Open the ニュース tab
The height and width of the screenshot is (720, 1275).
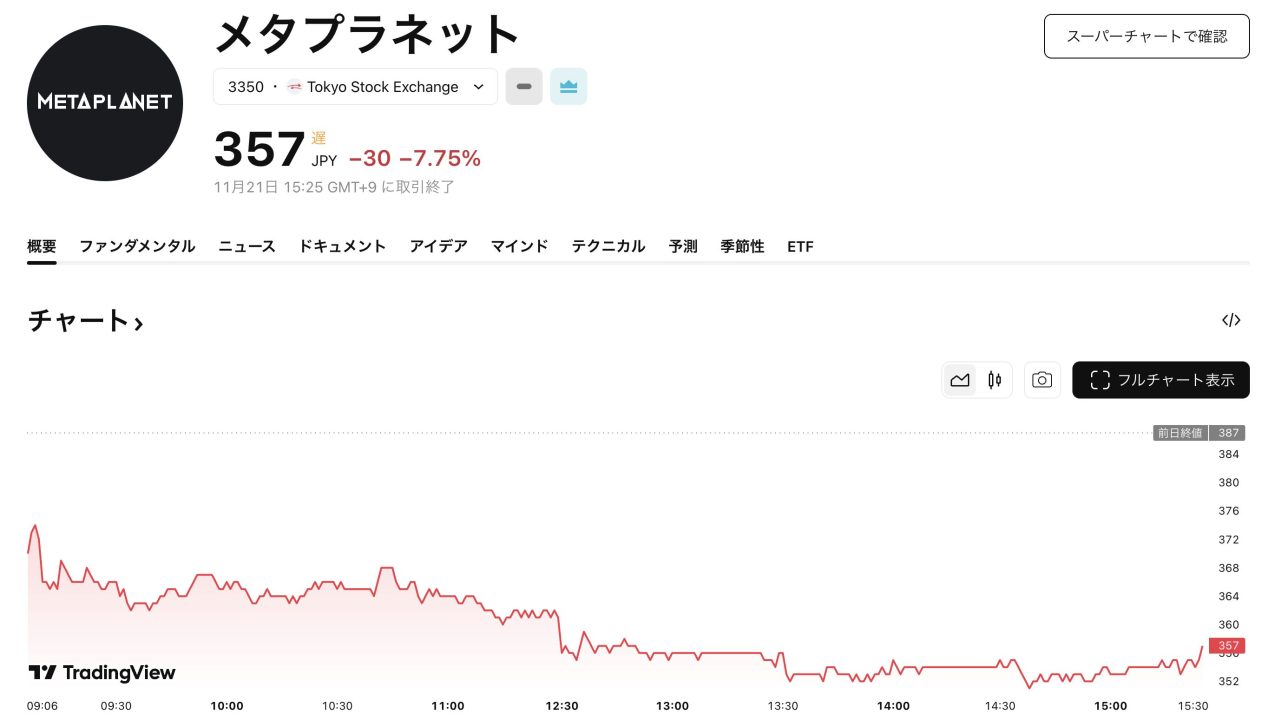pos(247,246)
